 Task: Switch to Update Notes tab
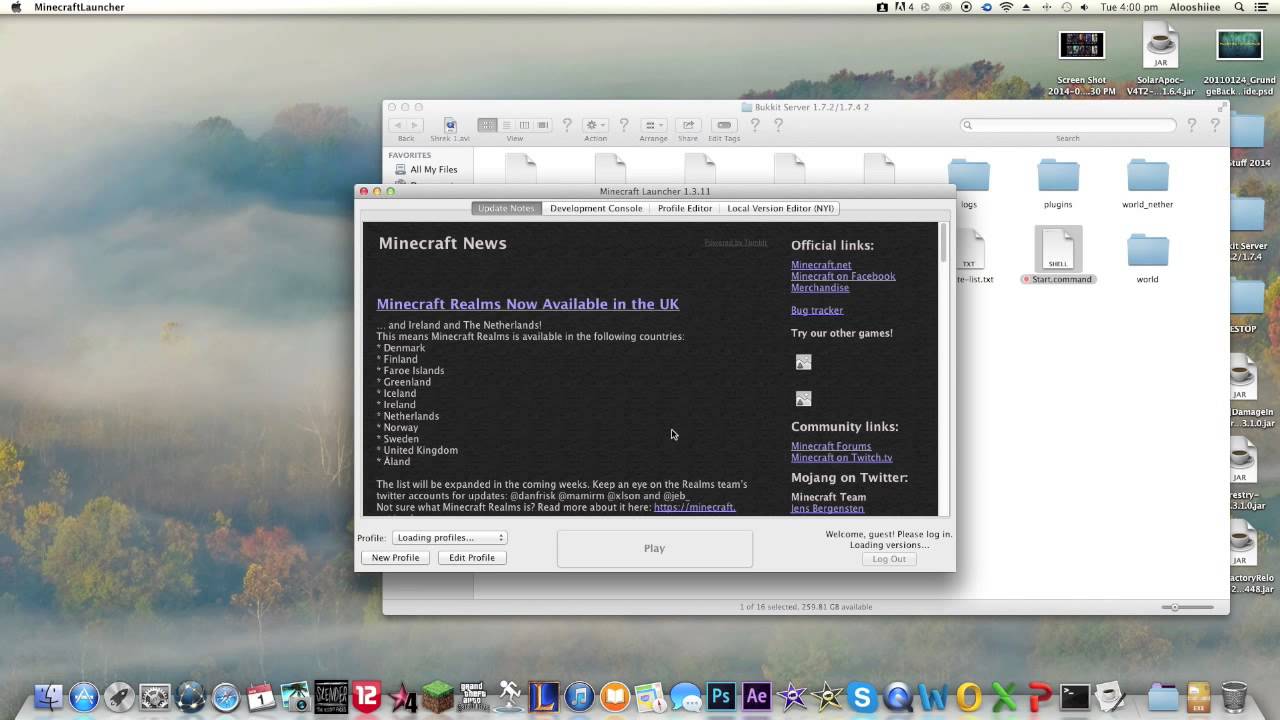[506, 208]
